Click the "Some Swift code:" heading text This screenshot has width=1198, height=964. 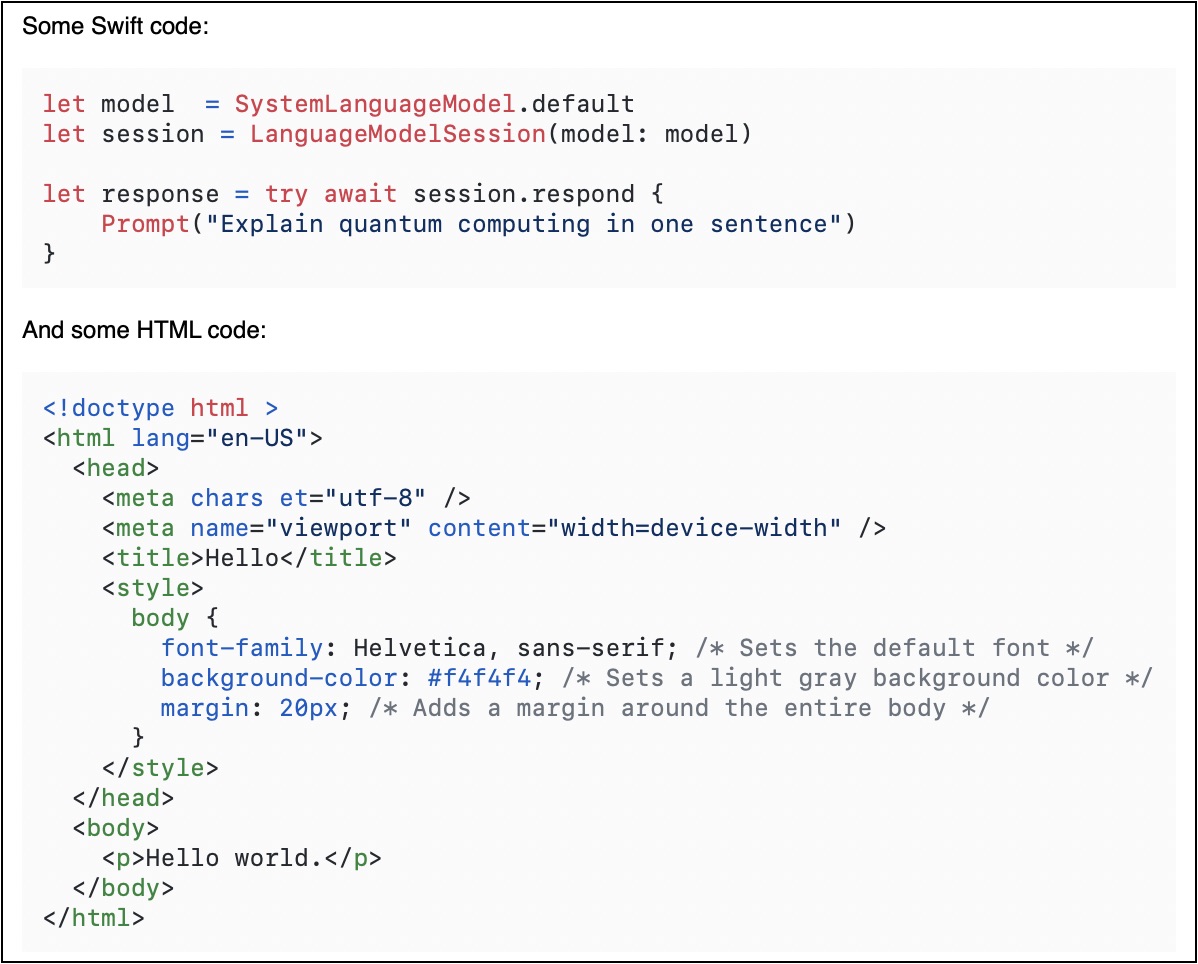(x=115, y=27)
